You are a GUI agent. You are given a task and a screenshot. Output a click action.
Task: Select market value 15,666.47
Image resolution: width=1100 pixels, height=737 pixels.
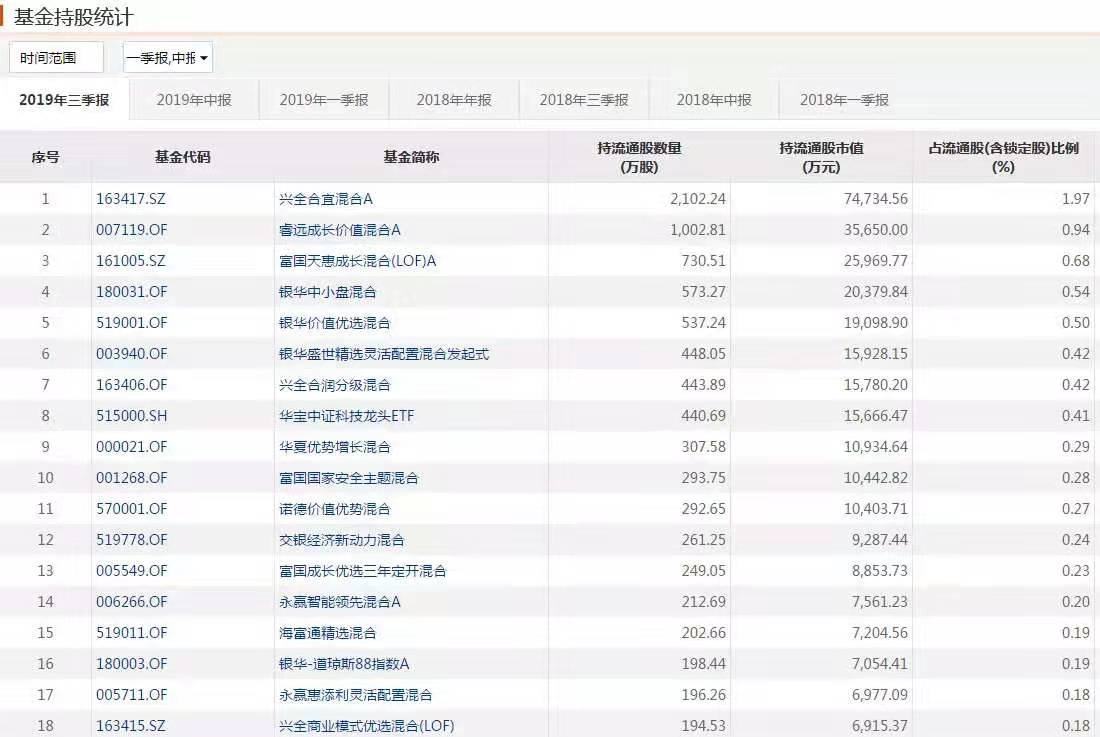(876, 416)
